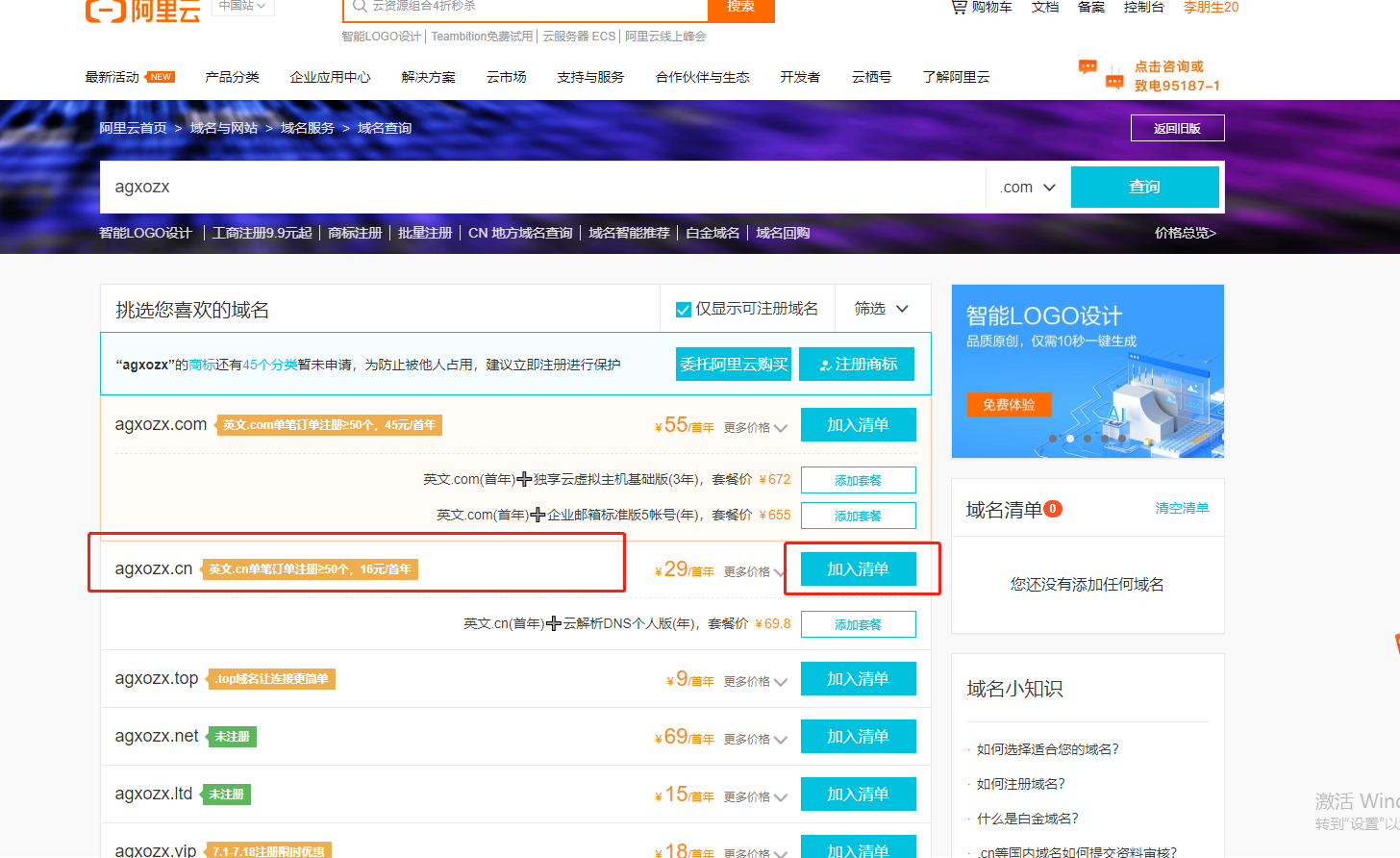1400x858 pixels.
Task: Click the magnifier icon in top search bar
Action: pyautogui.click(x=359, y=8)
